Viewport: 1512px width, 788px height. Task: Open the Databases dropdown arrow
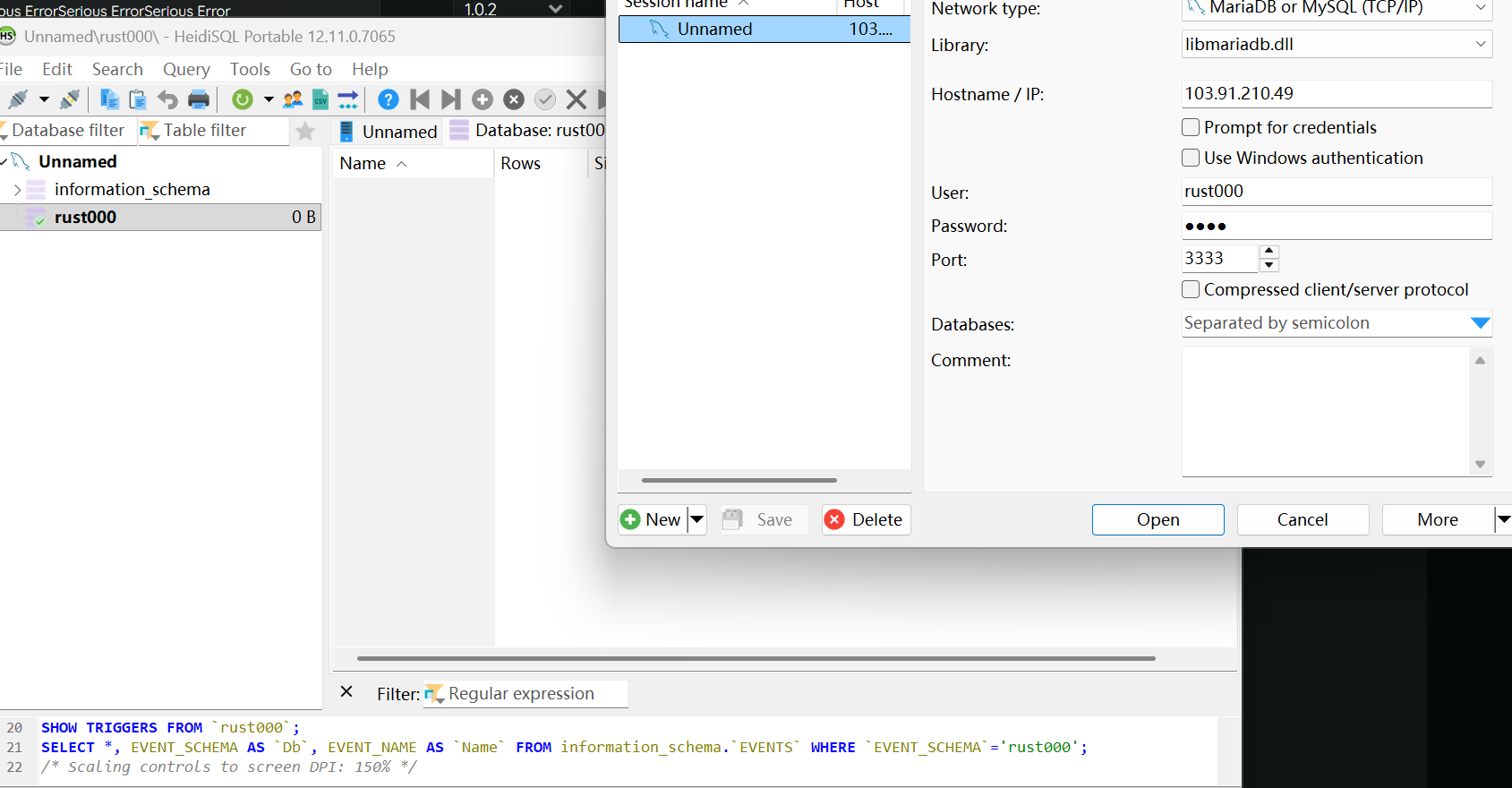pyautogui.click(x=1480, y=323)
